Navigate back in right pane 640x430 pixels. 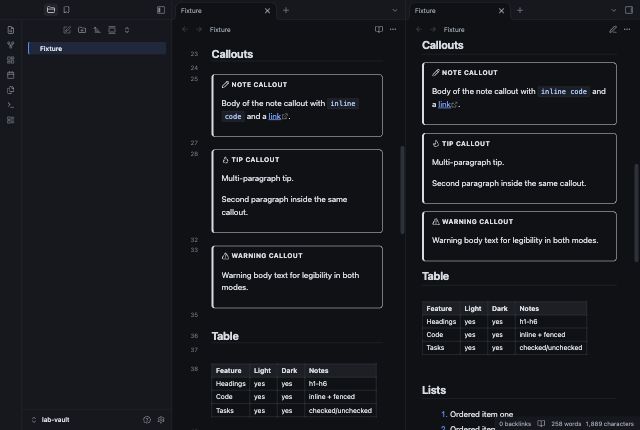point(419,29)
